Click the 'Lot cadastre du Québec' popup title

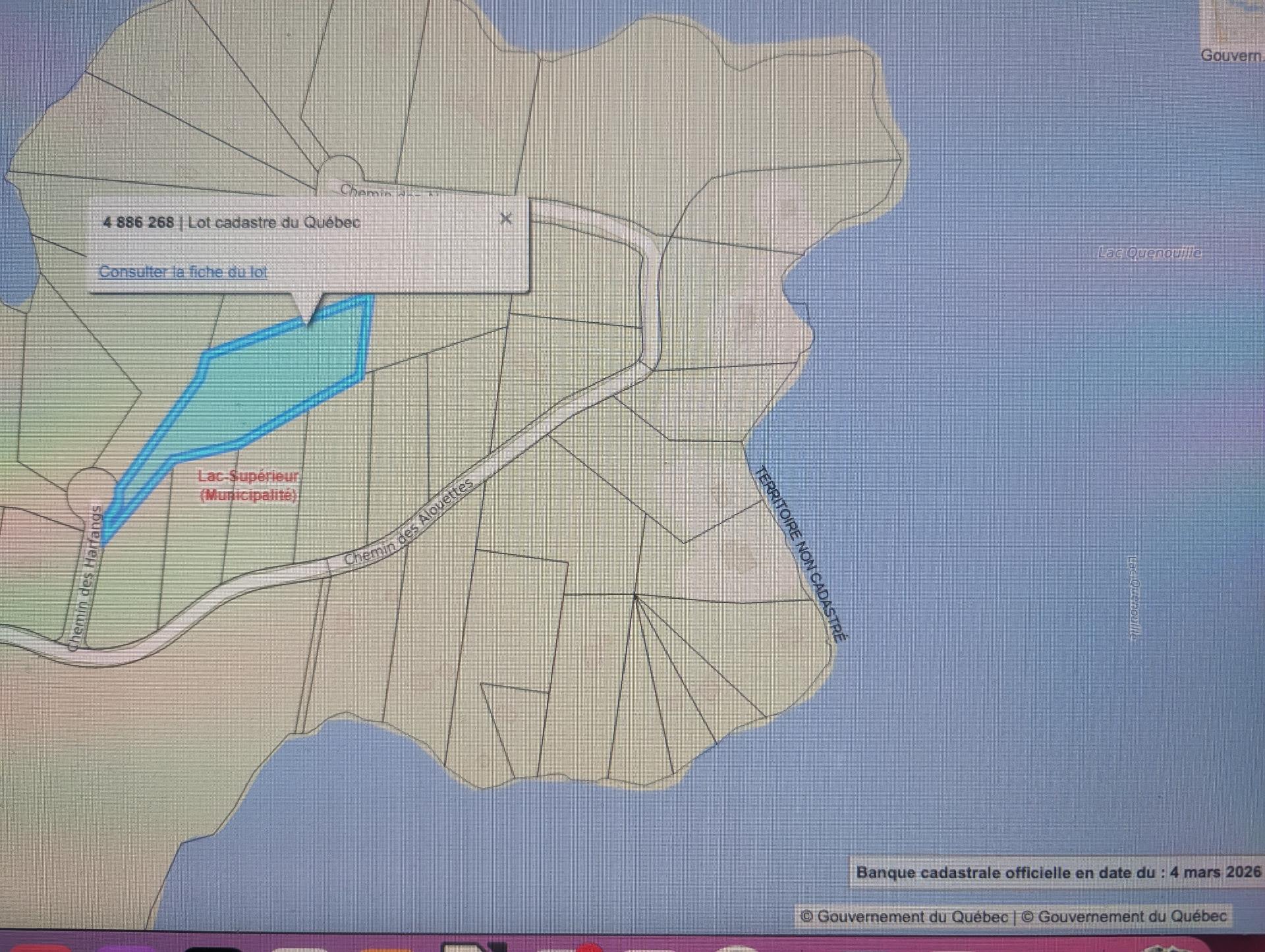[273, 223]
